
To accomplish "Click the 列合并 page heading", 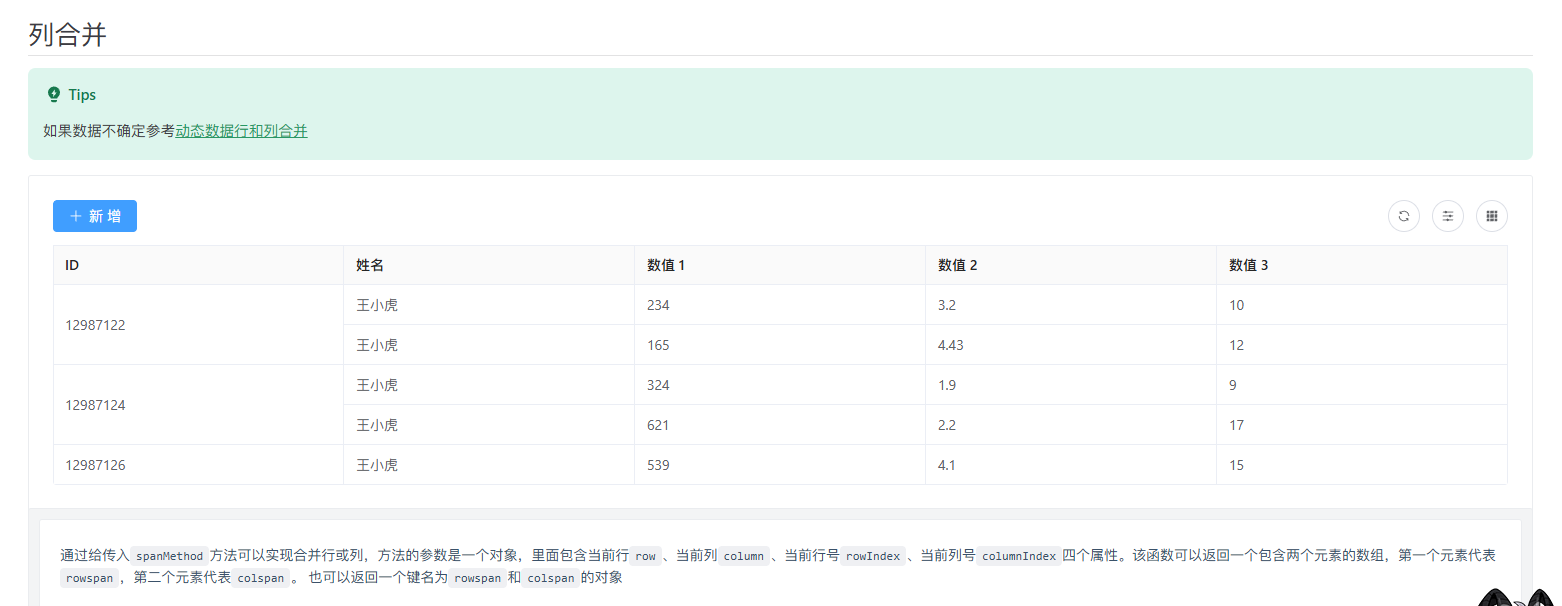I will click(67, 35).
